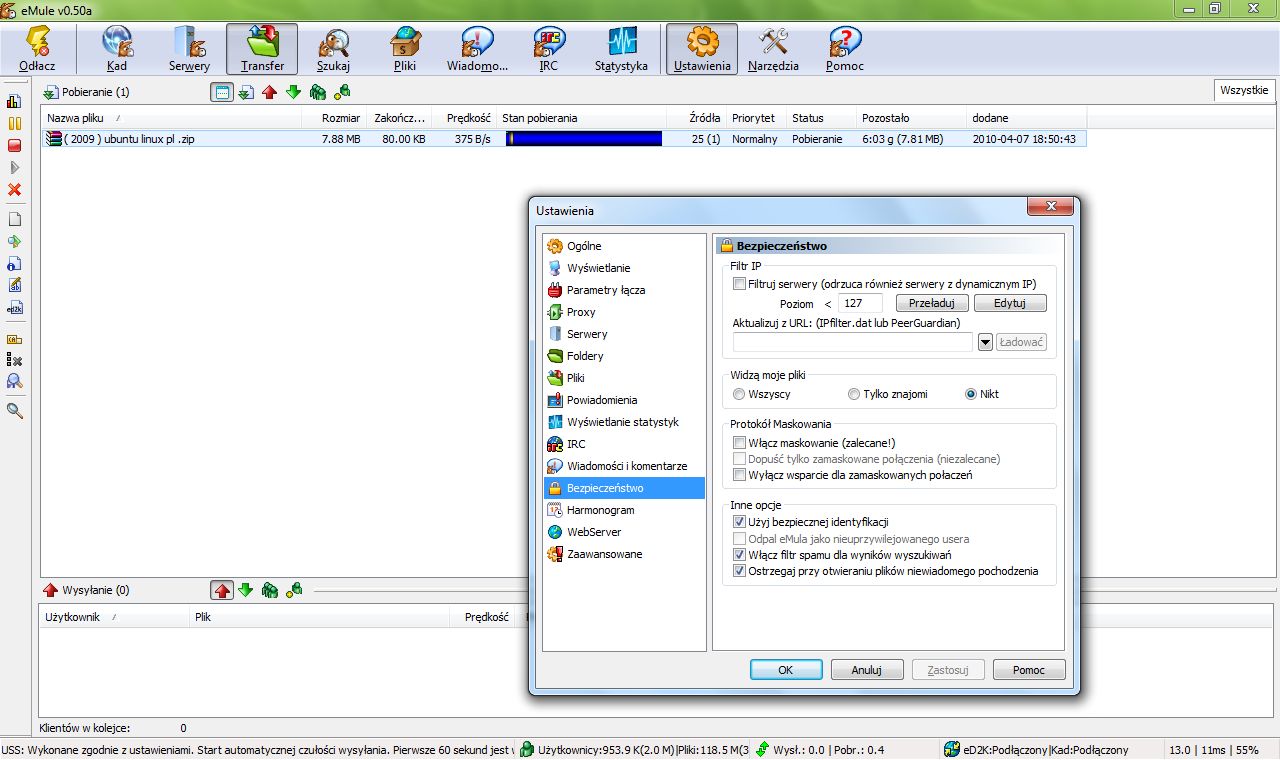Click the Ustawienia settings toolbar icon

(702, 49)
